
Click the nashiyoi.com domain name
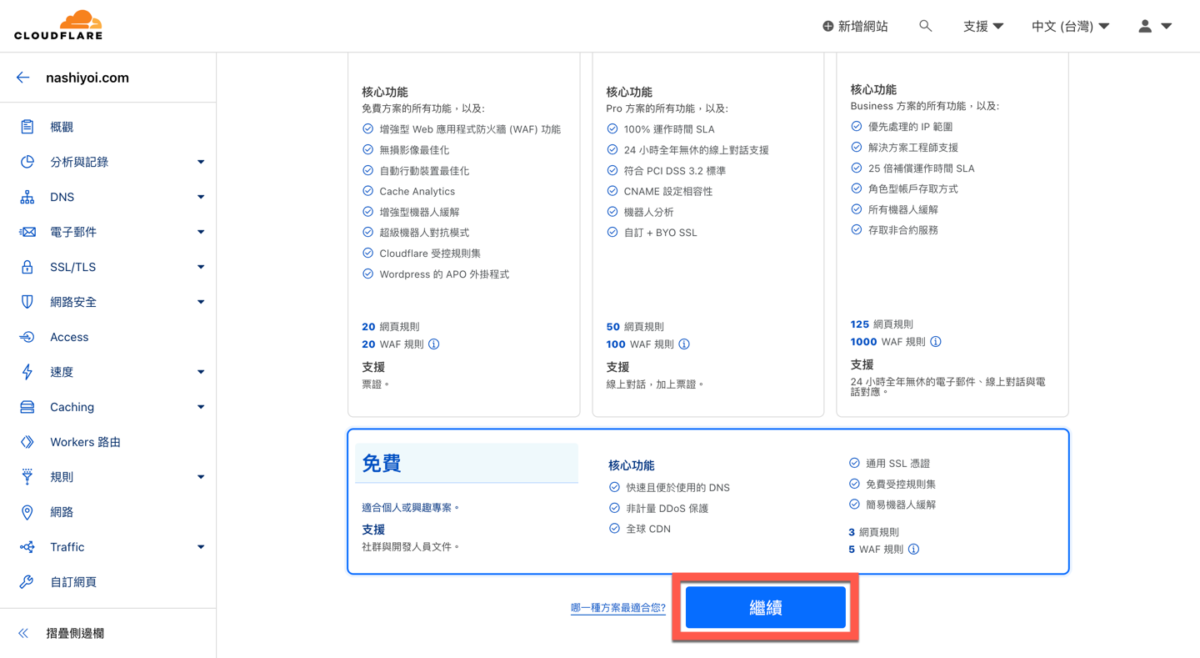(x=87, y=77)
